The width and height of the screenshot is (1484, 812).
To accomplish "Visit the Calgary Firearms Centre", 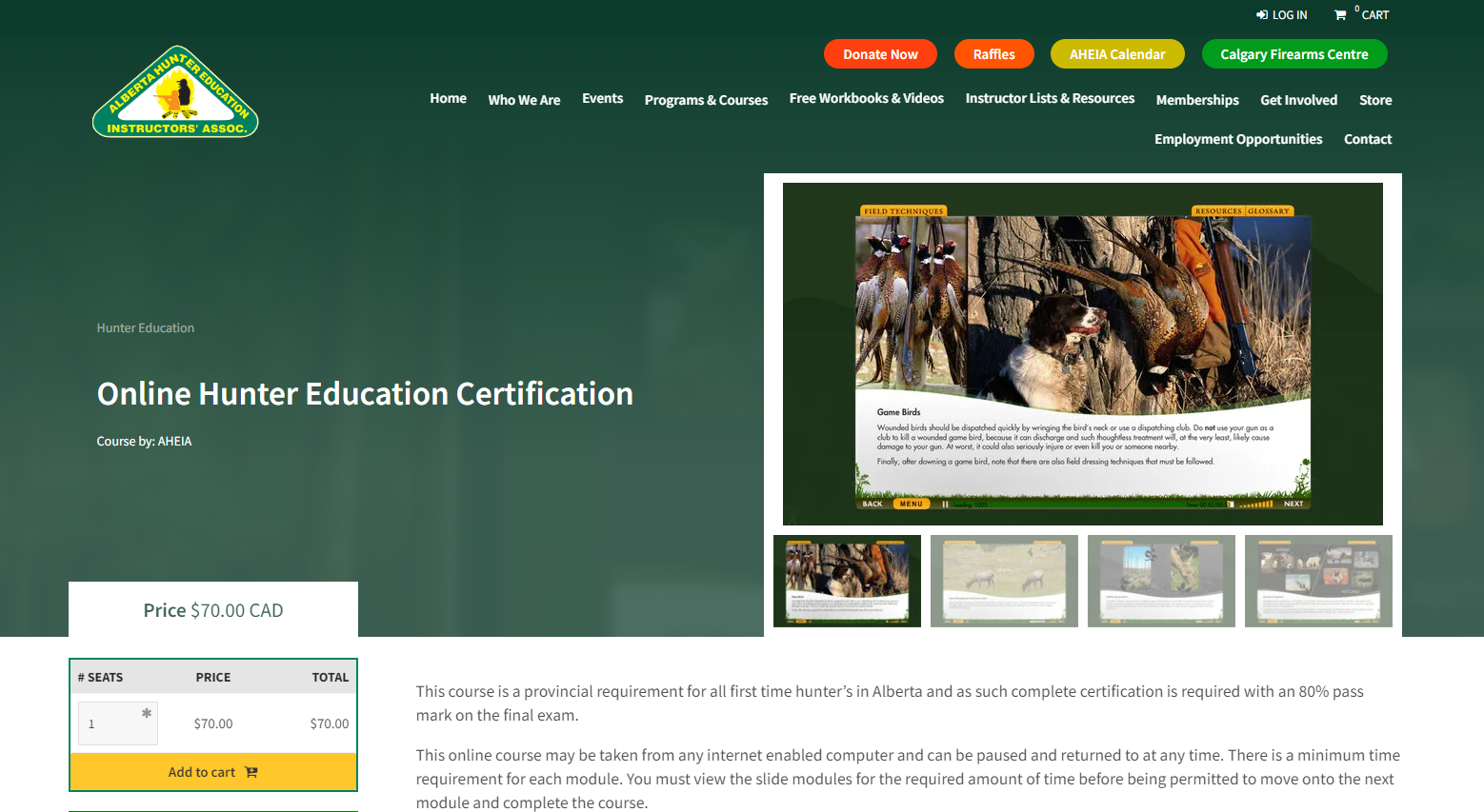I will [x=1293, y=53].
